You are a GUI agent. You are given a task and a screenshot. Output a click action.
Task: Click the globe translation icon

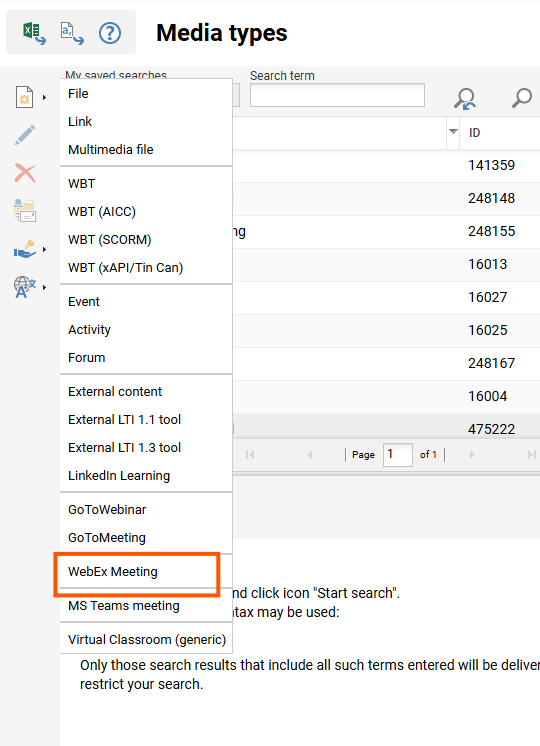coord(25,287)
